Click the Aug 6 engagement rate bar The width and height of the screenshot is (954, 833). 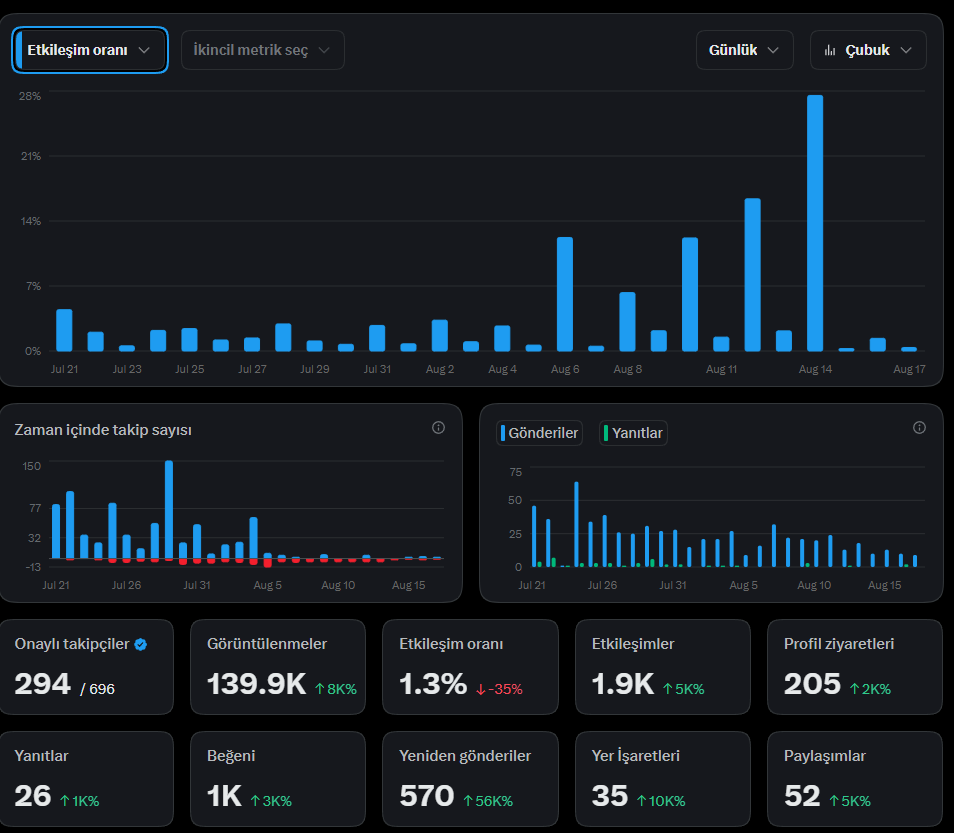click(x=565, y=295)
